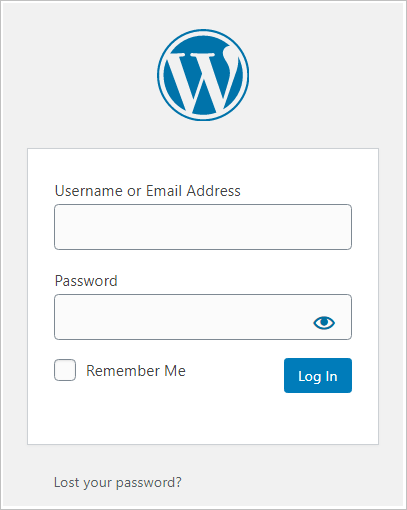Image resolution: width=407 pixels, height=510 pixels.
Task: Select the circular WordPress emblem at top
Action: tap(203, 75)
